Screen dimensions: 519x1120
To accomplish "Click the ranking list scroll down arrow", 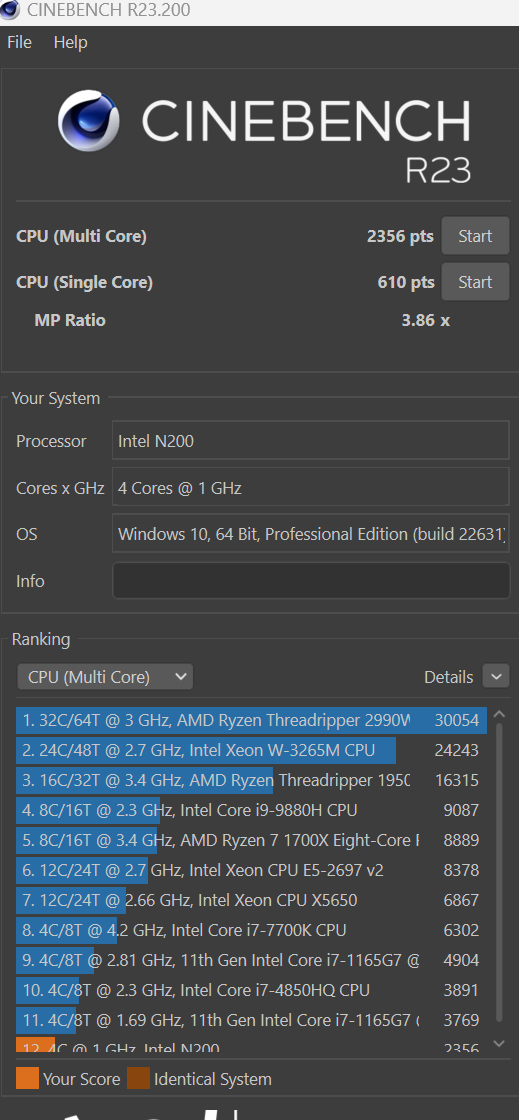I will (x=499, y=1044).
